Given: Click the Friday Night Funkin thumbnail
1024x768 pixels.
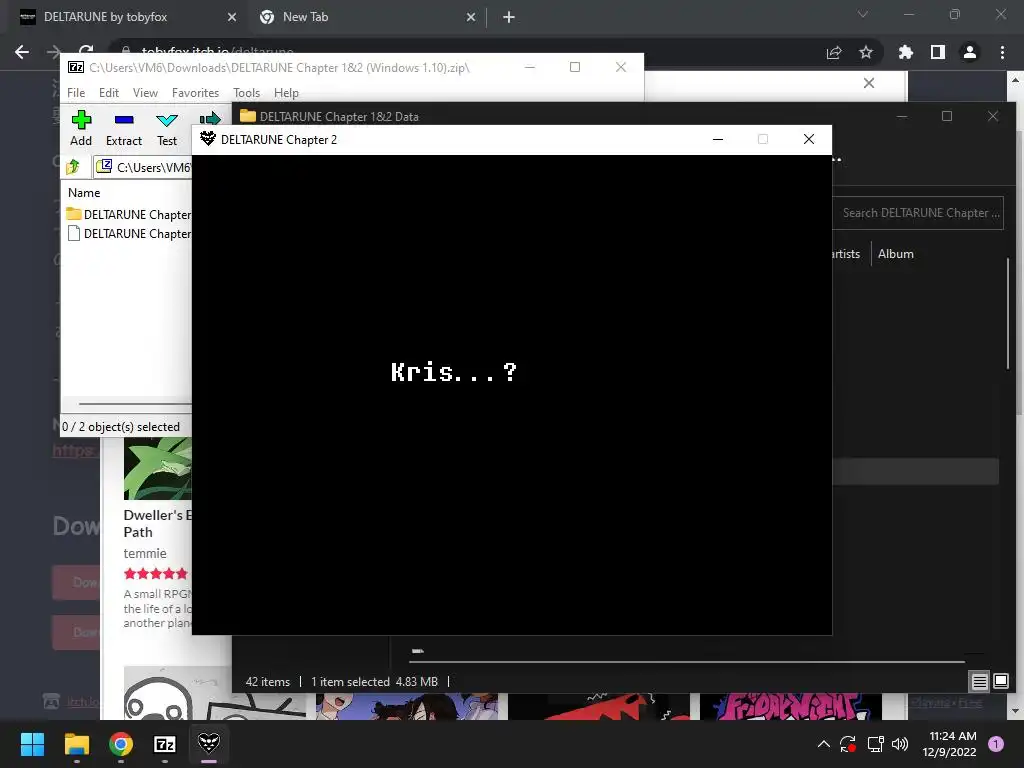Looking at the screenshot, I should [x=790, y=707].
